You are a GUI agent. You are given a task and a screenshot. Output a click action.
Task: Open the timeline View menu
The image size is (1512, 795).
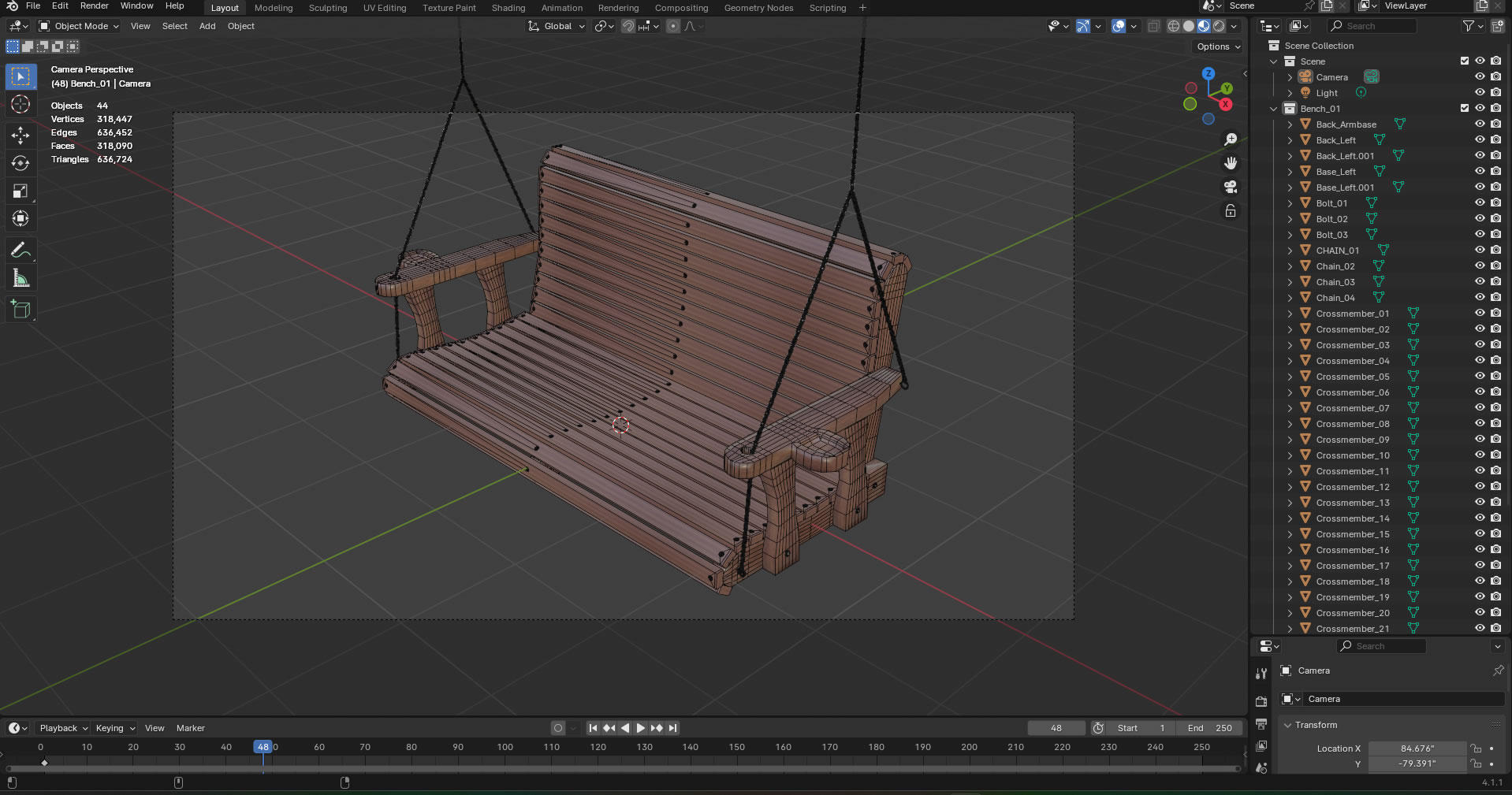[155, 728]
